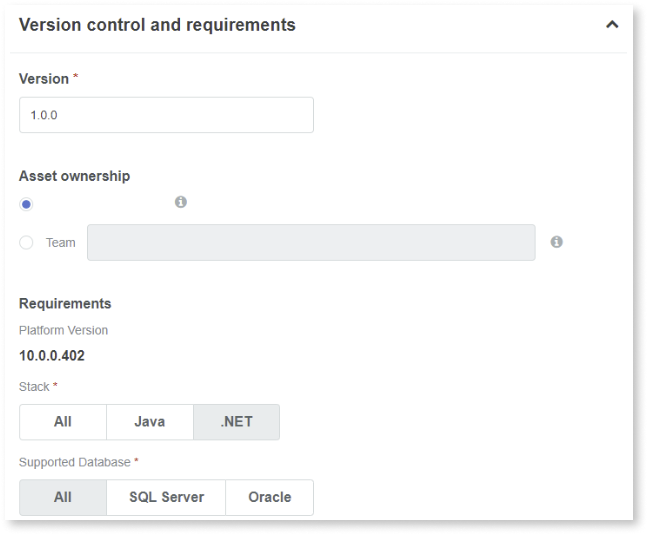Choose All under Supported Database
The image size is (648, 535).
point(63,497)
